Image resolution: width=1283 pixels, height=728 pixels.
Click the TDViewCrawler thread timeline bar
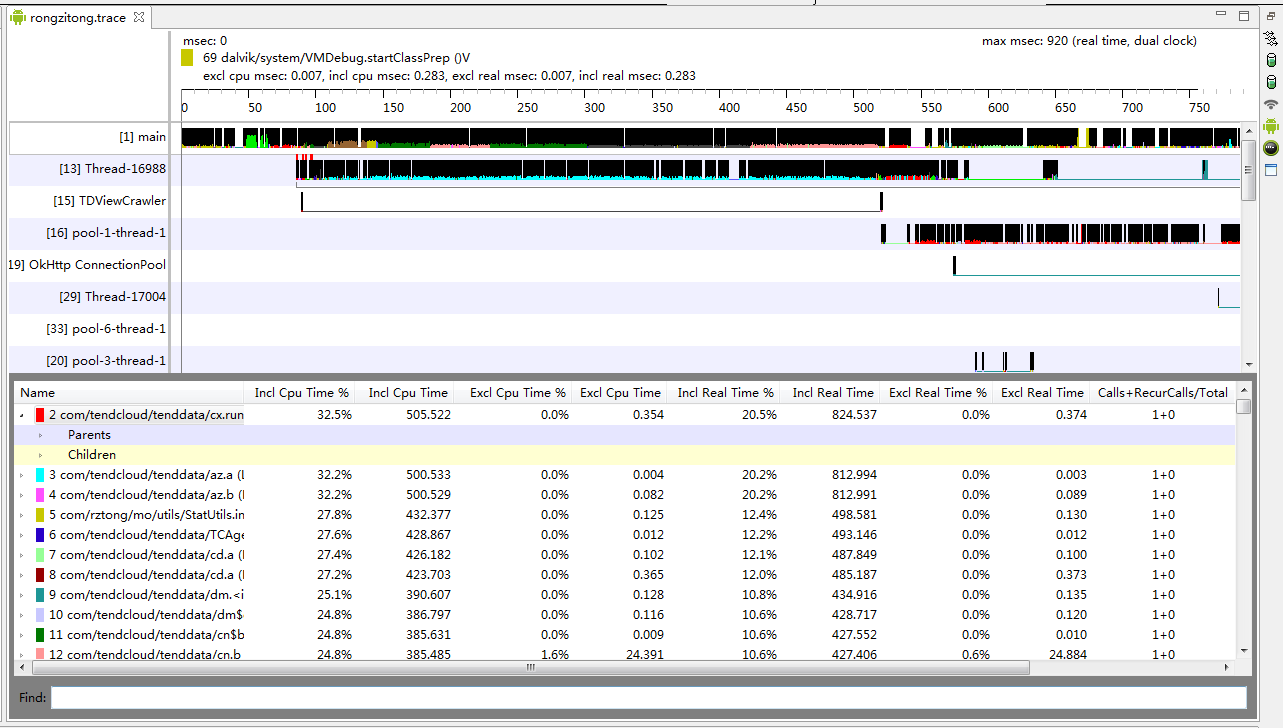tap(591, 202)
